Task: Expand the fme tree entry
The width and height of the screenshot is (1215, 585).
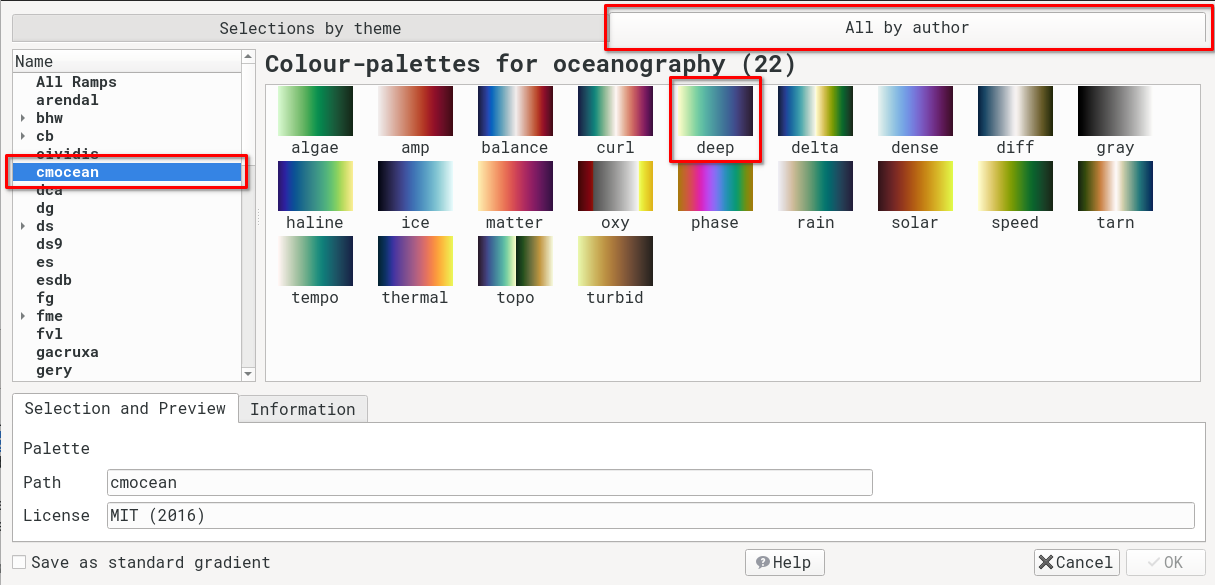Action: (x=23, y=316)
